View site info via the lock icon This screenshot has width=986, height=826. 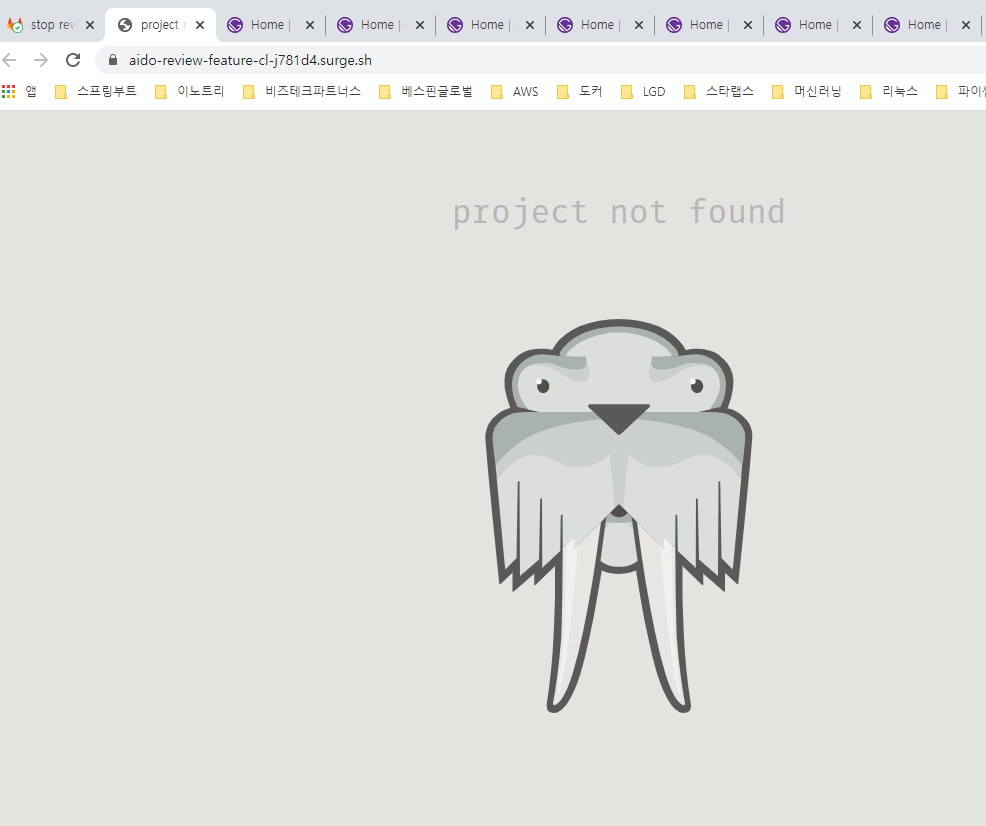[113, 60]
